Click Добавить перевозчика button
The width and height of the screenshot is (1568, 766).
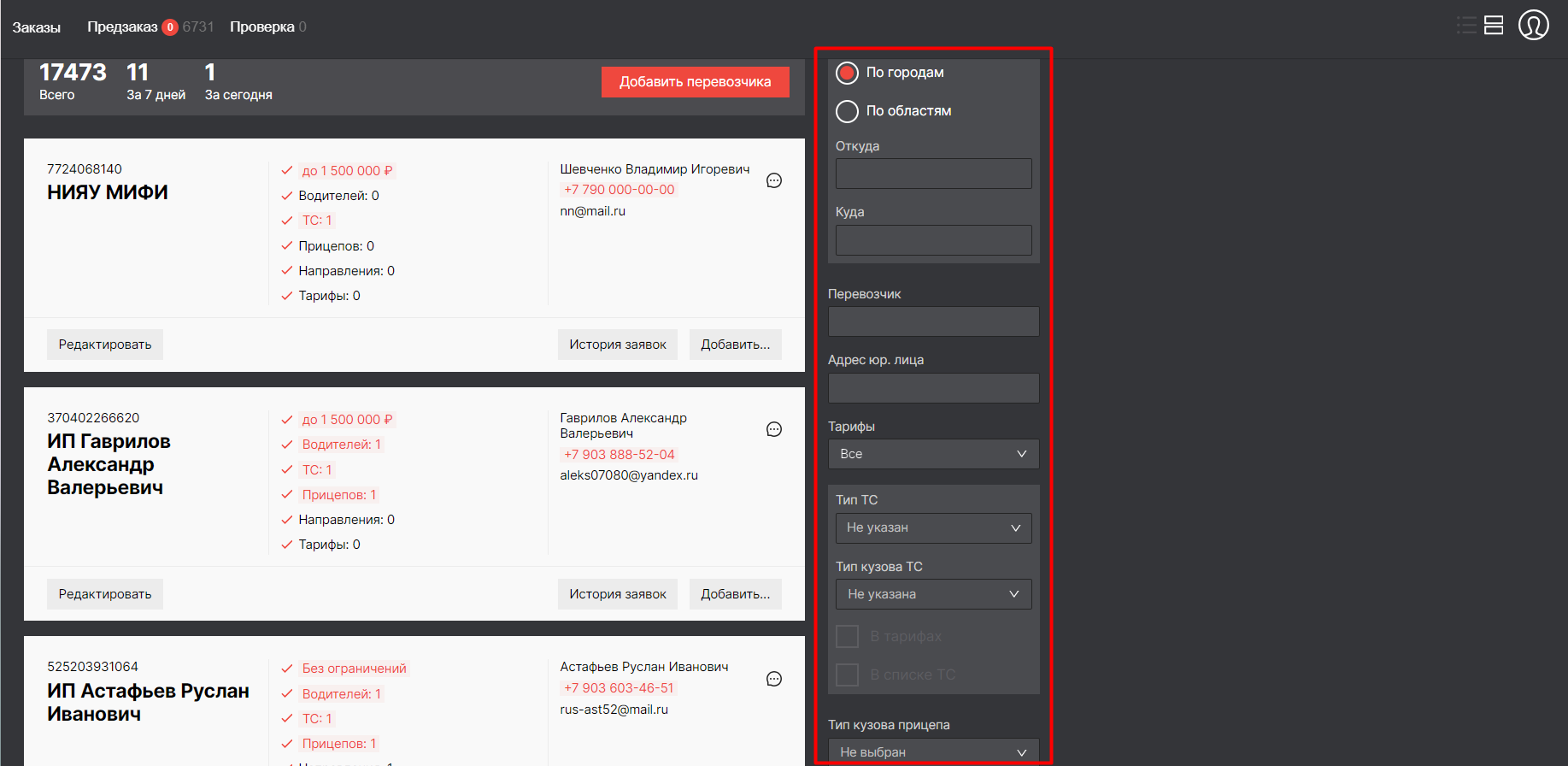coord(695,82)
